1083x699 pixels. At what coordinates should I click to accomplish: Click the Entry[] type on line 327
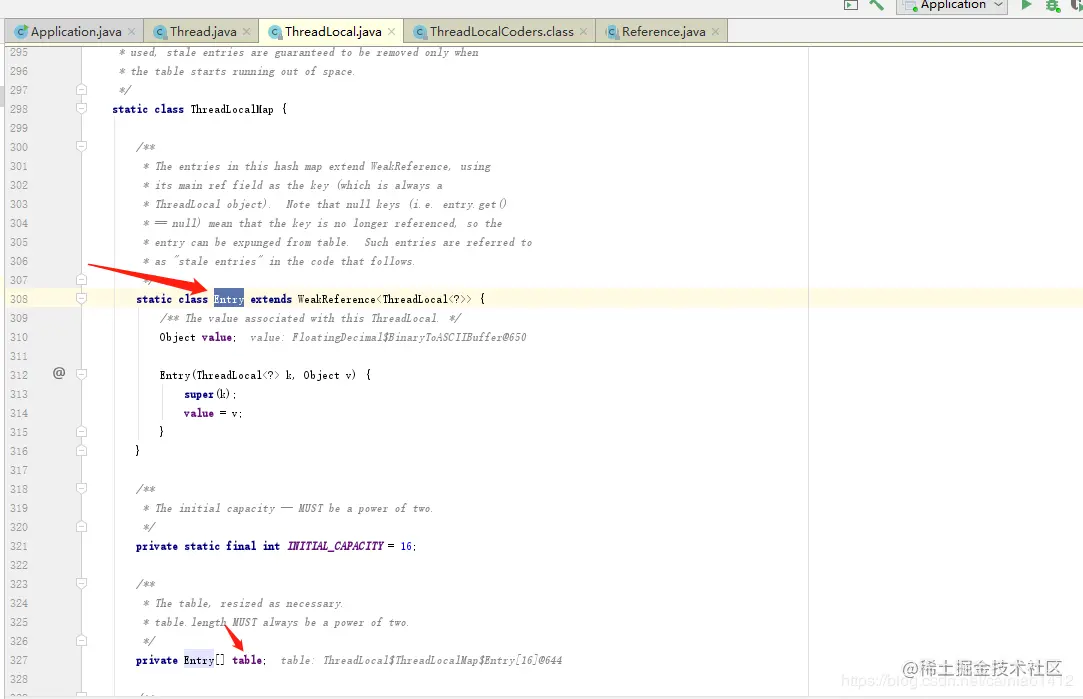[204, 660]
